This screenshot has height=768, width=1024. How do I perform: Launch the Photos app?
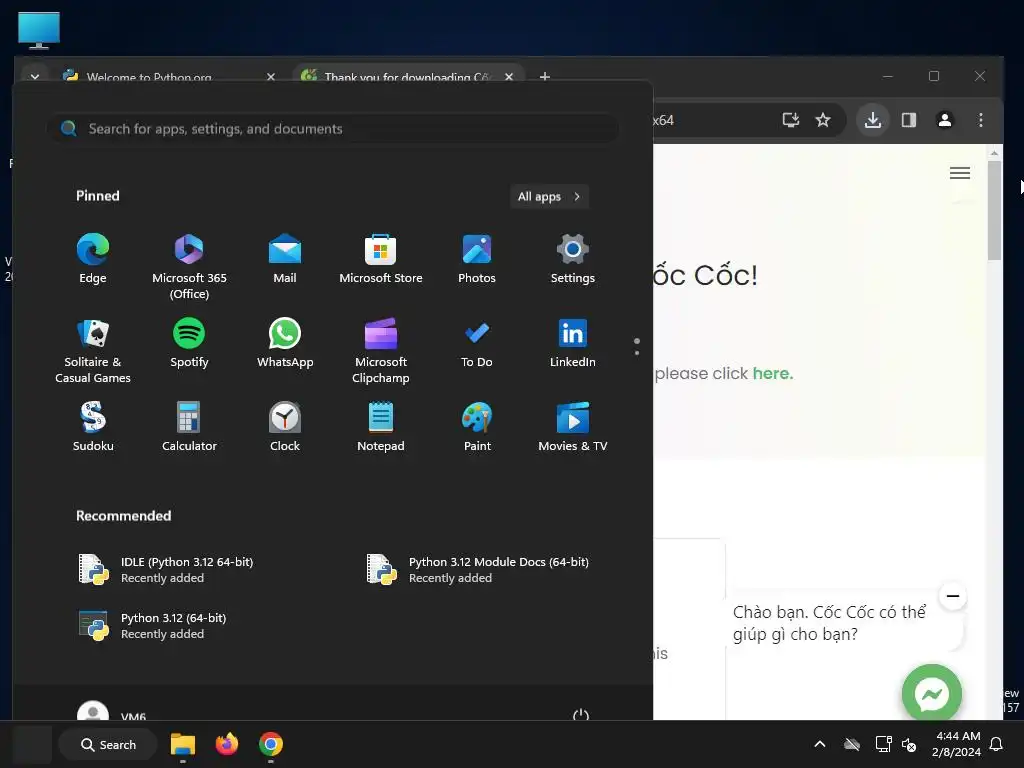point(477,259)
